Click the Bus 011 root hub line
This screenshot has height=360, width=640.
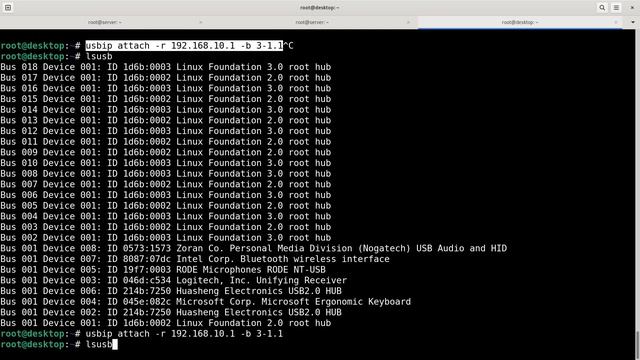tap(166, 142)
